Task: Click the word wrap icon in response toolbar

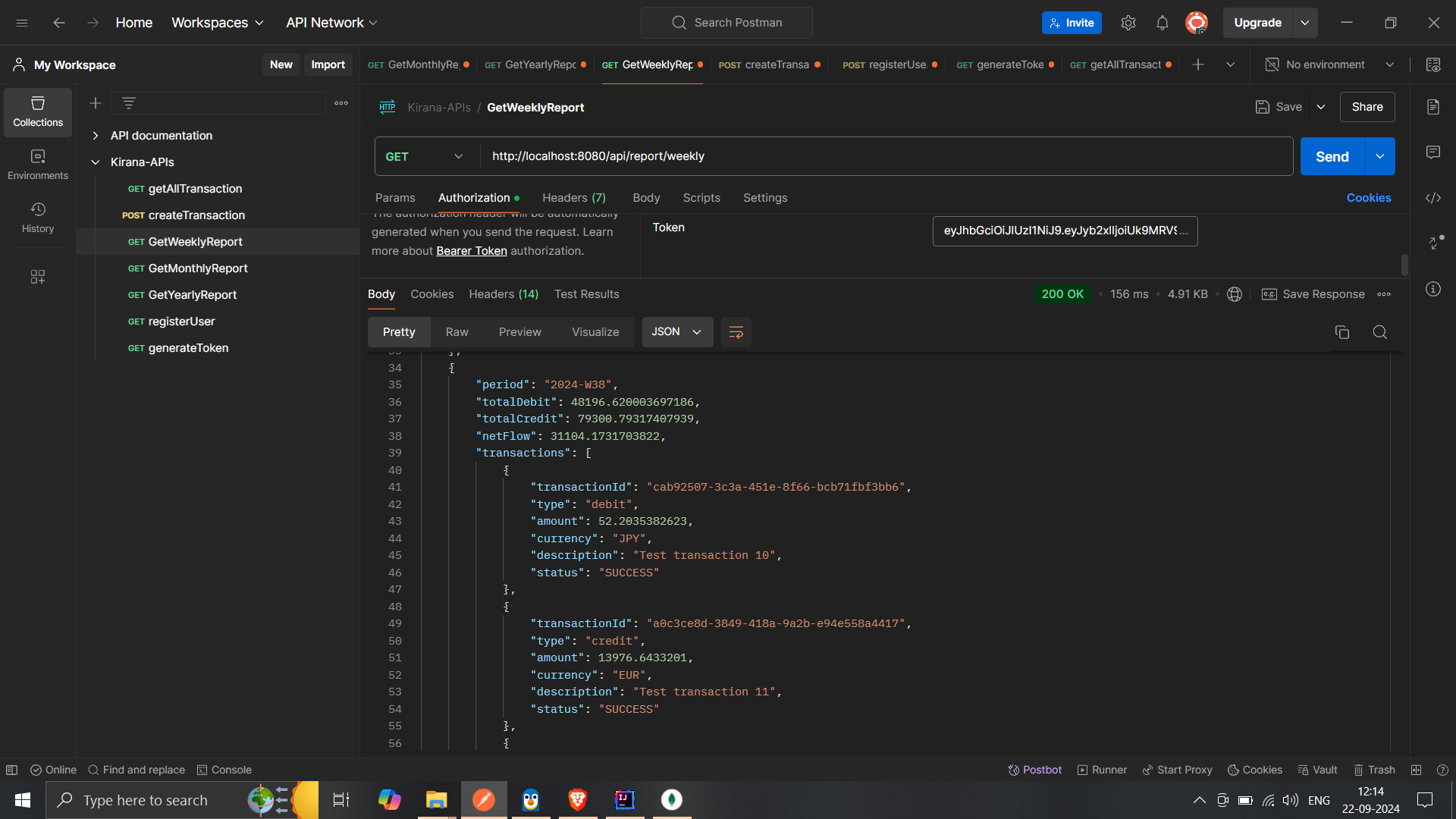Action: point(736,332)
